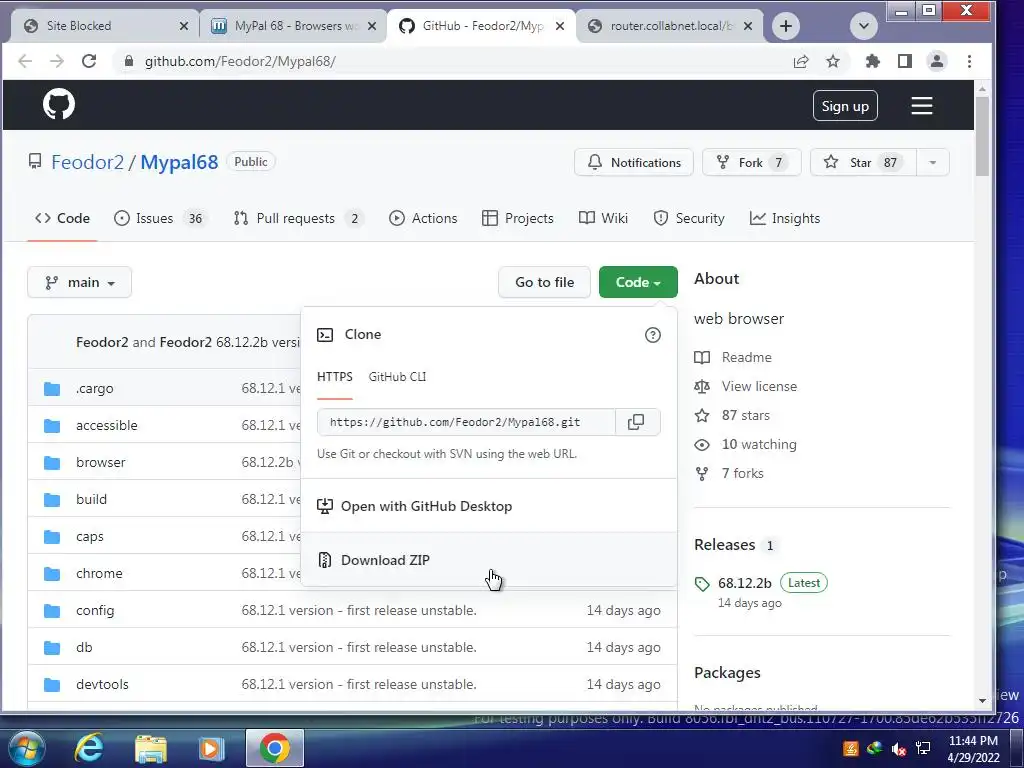This screenshot has width=1024, height=768.
Task: Click the browser forward arrow
Action: 57,61
